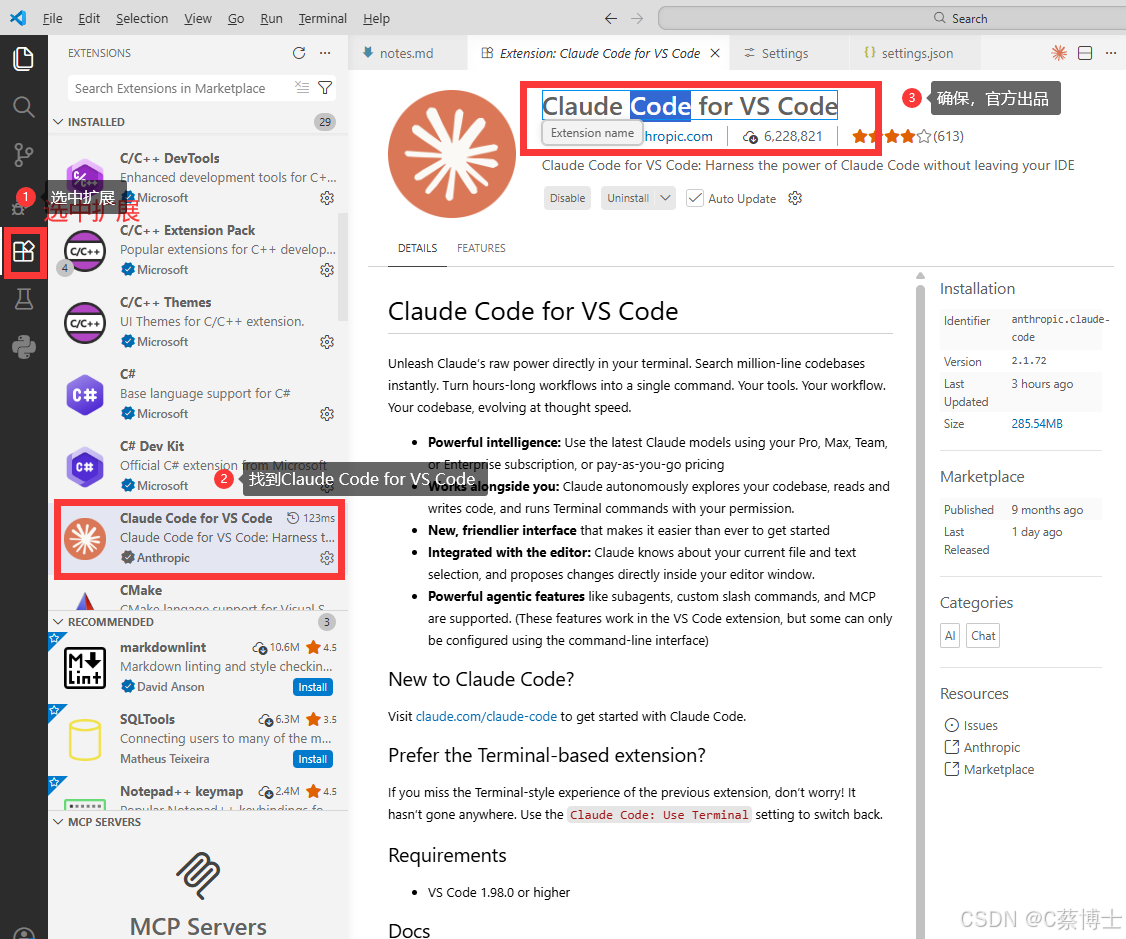Open the Edit menu
Screen dimensions: 1126x939
point(89,19)
